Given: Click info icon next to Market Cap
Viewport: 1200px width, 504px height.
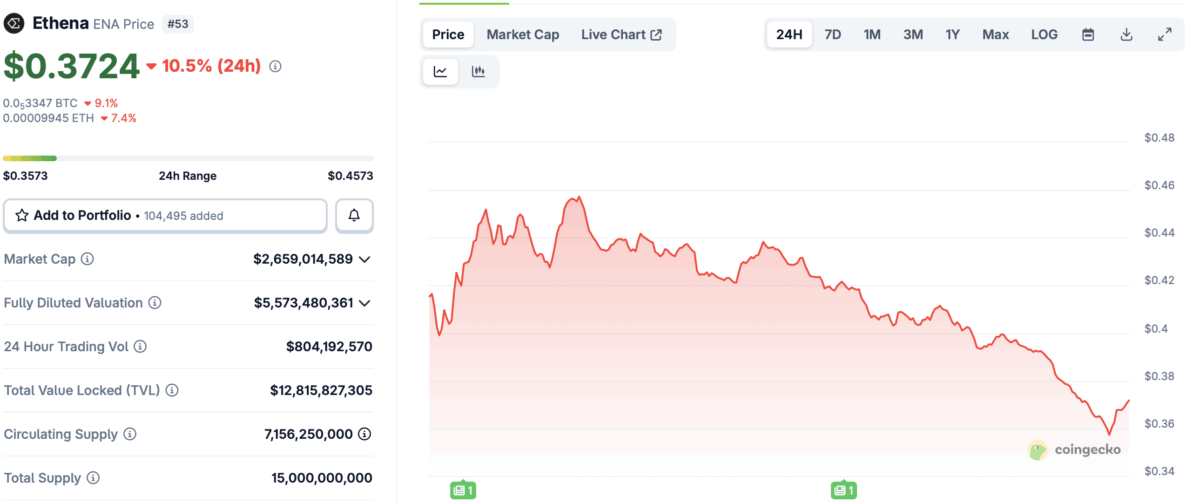Looking at the screenshot, I should tap(88, 259).
